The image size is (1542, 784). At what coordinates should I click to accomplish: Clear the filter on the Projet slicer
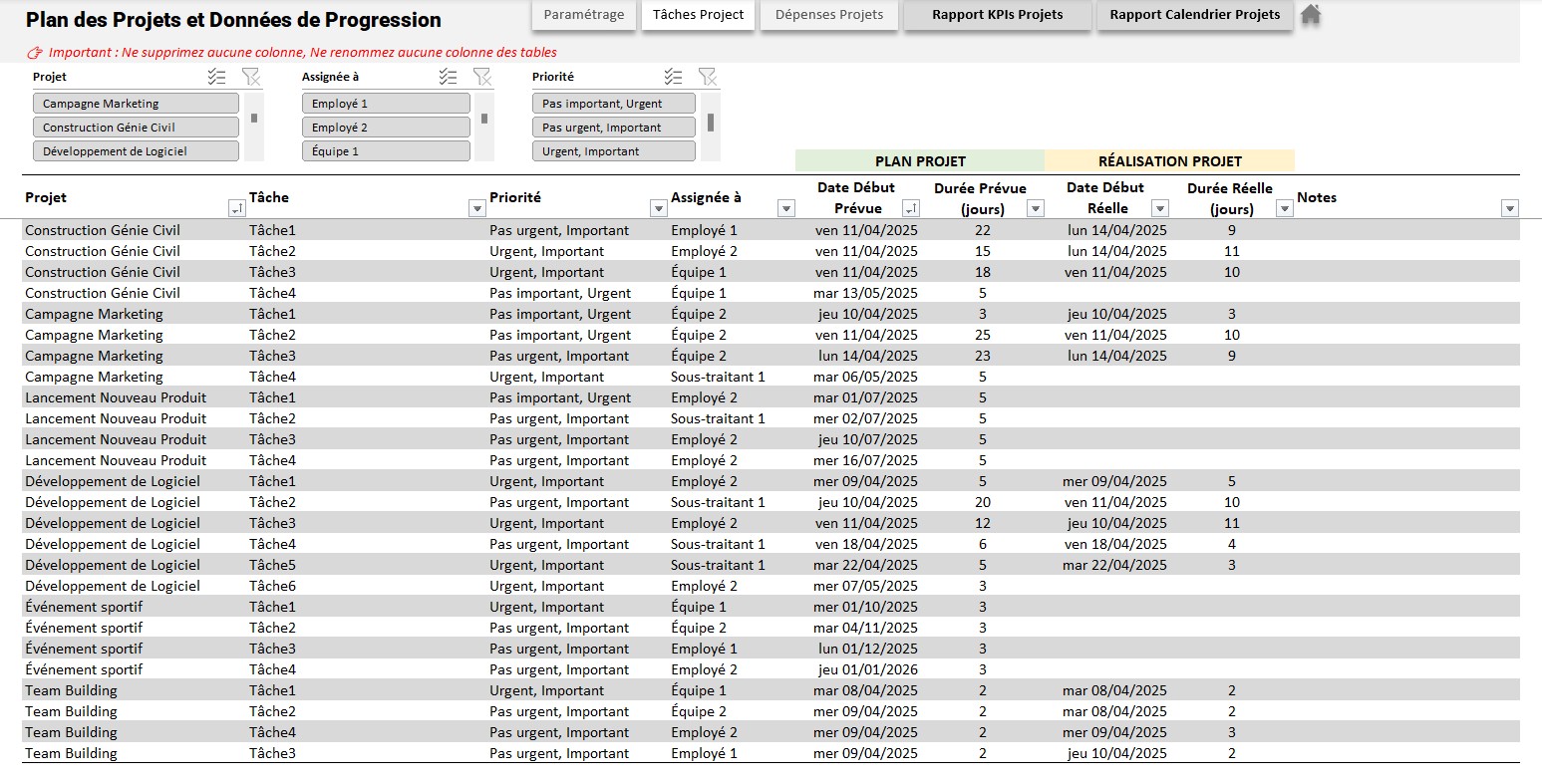(x=250, y=77)
